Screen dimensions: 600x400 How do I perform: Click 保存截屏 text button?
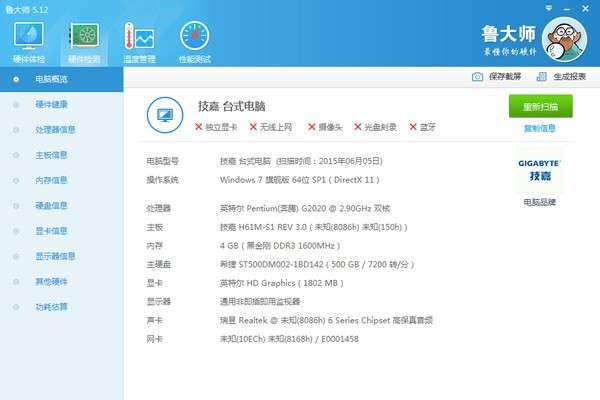click(505, 77)
